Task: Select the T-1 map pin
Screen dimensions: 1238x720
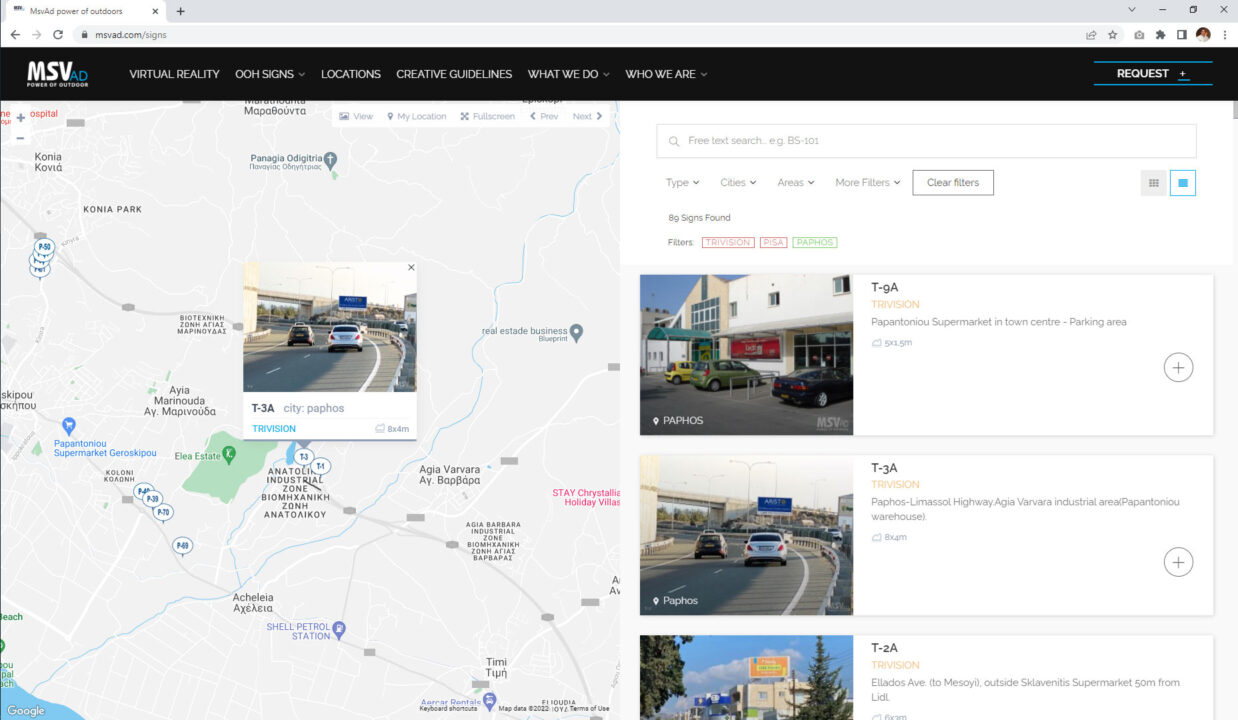Action: click(x=321, y=466)
